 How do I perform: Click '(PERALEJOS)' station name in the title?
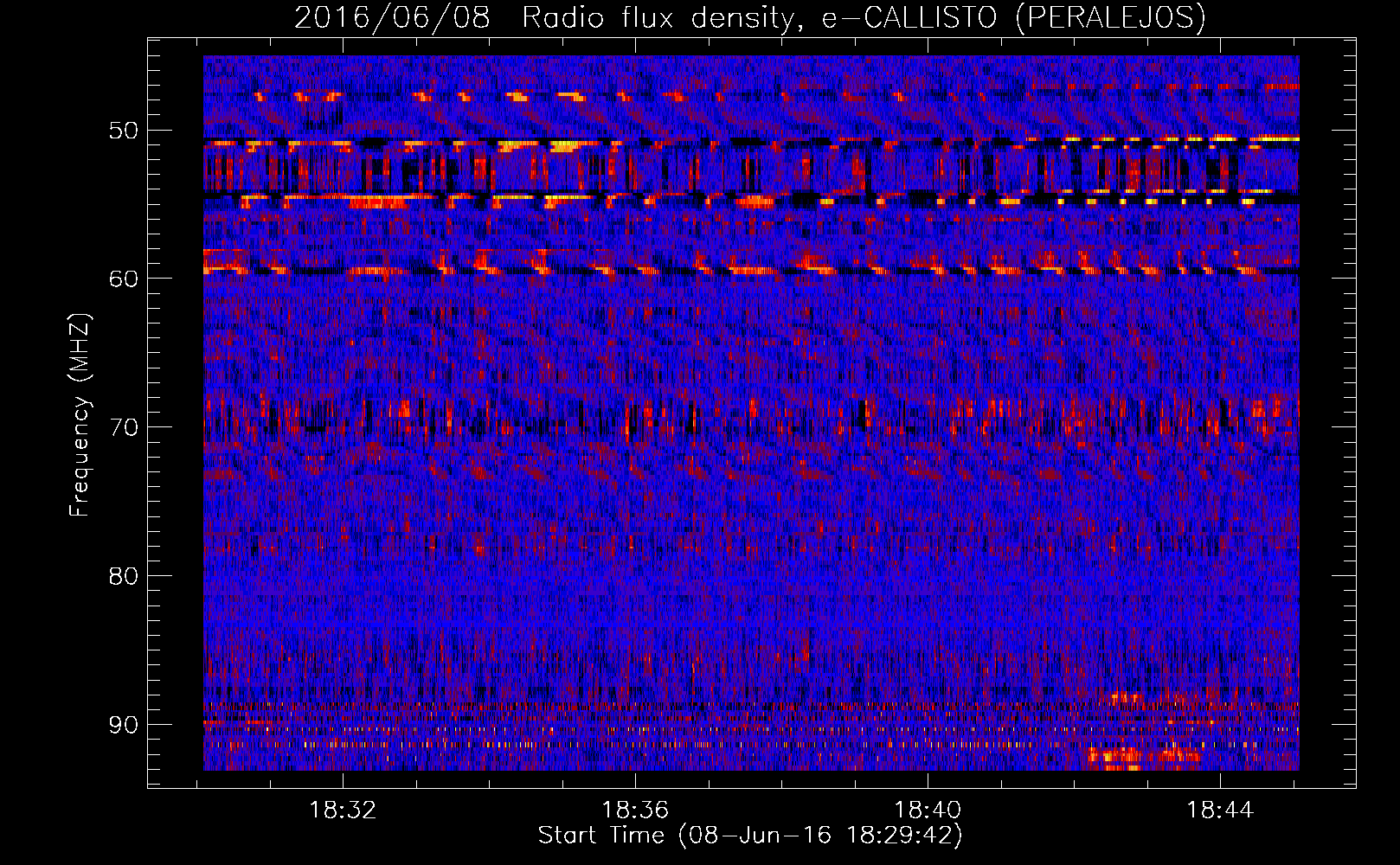[x=1110, y=17]
